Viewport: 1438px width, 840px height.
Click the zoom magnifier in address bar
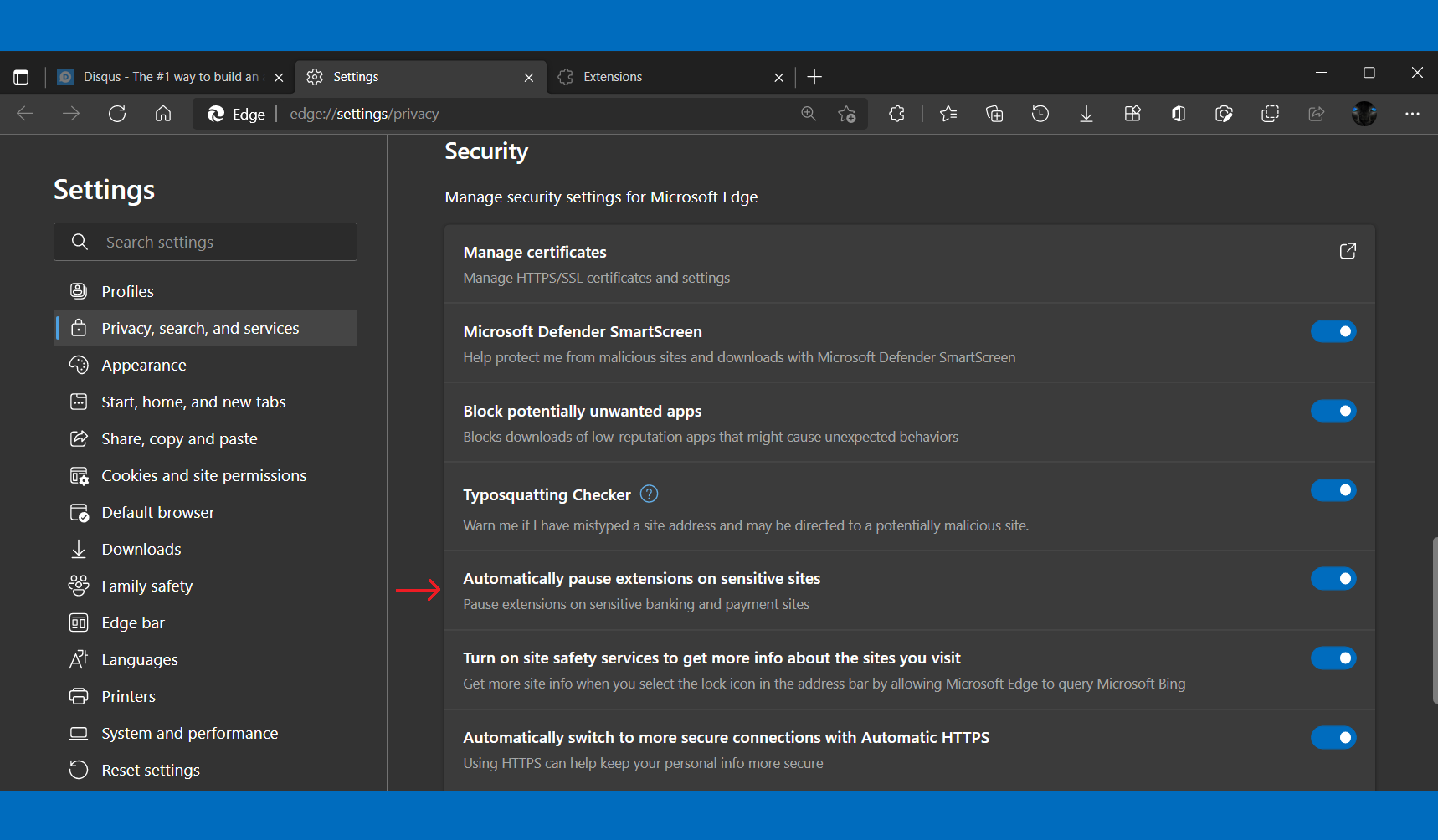click(x=809, y=114)
